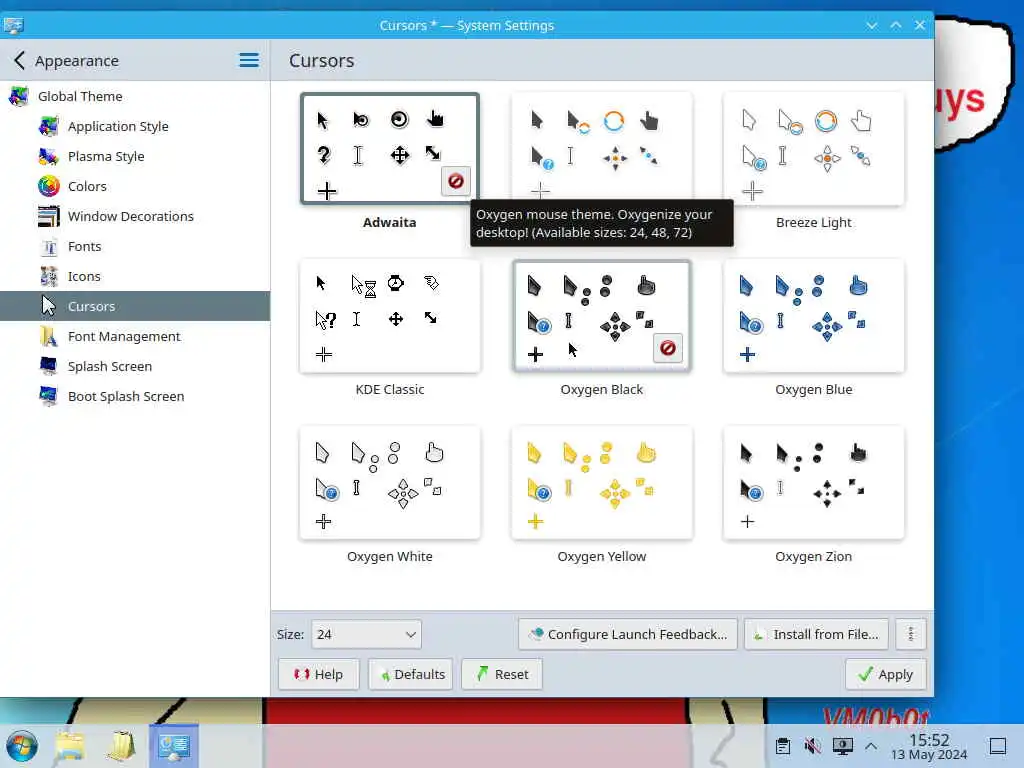Viewport: 1024px width, 768px height.
Task: Click the System Settings taskbar entry
Action: click(174, 745)
